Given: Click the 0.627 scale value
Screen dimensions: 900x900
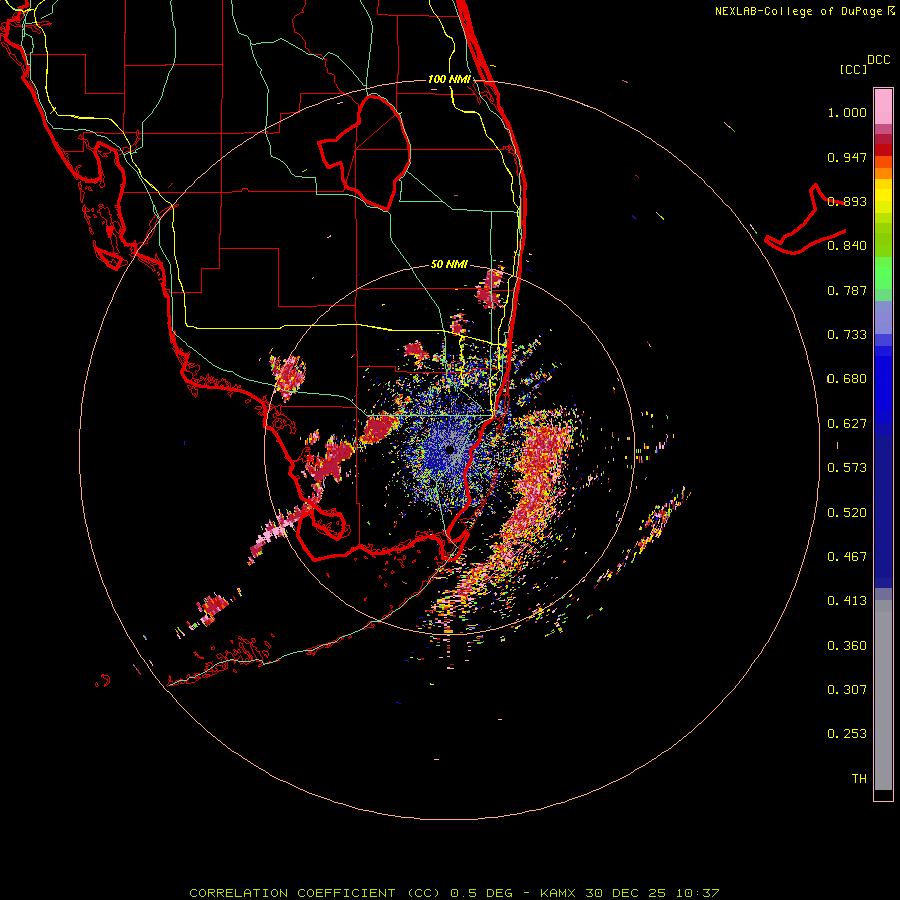Looking at the screenshot, I should coord(847,424).
